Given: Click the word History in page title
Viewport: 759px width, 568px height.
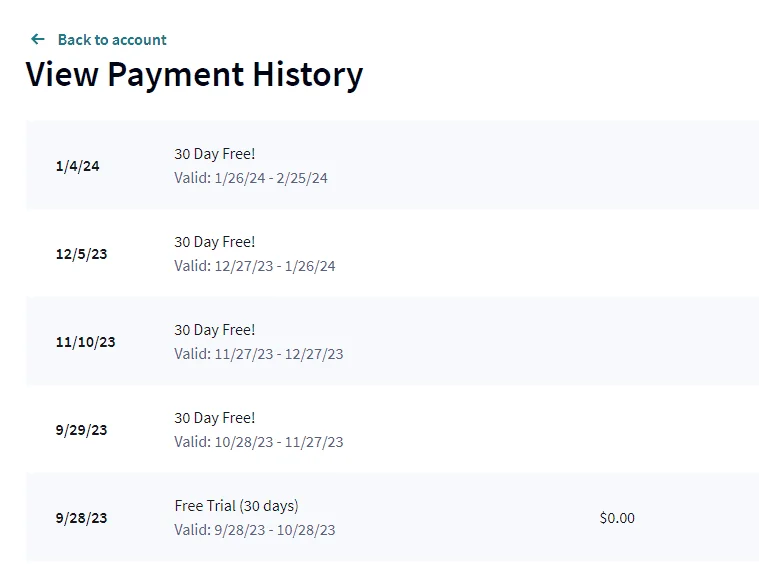Looking at the screenshot, I should [x=308, y=76].
